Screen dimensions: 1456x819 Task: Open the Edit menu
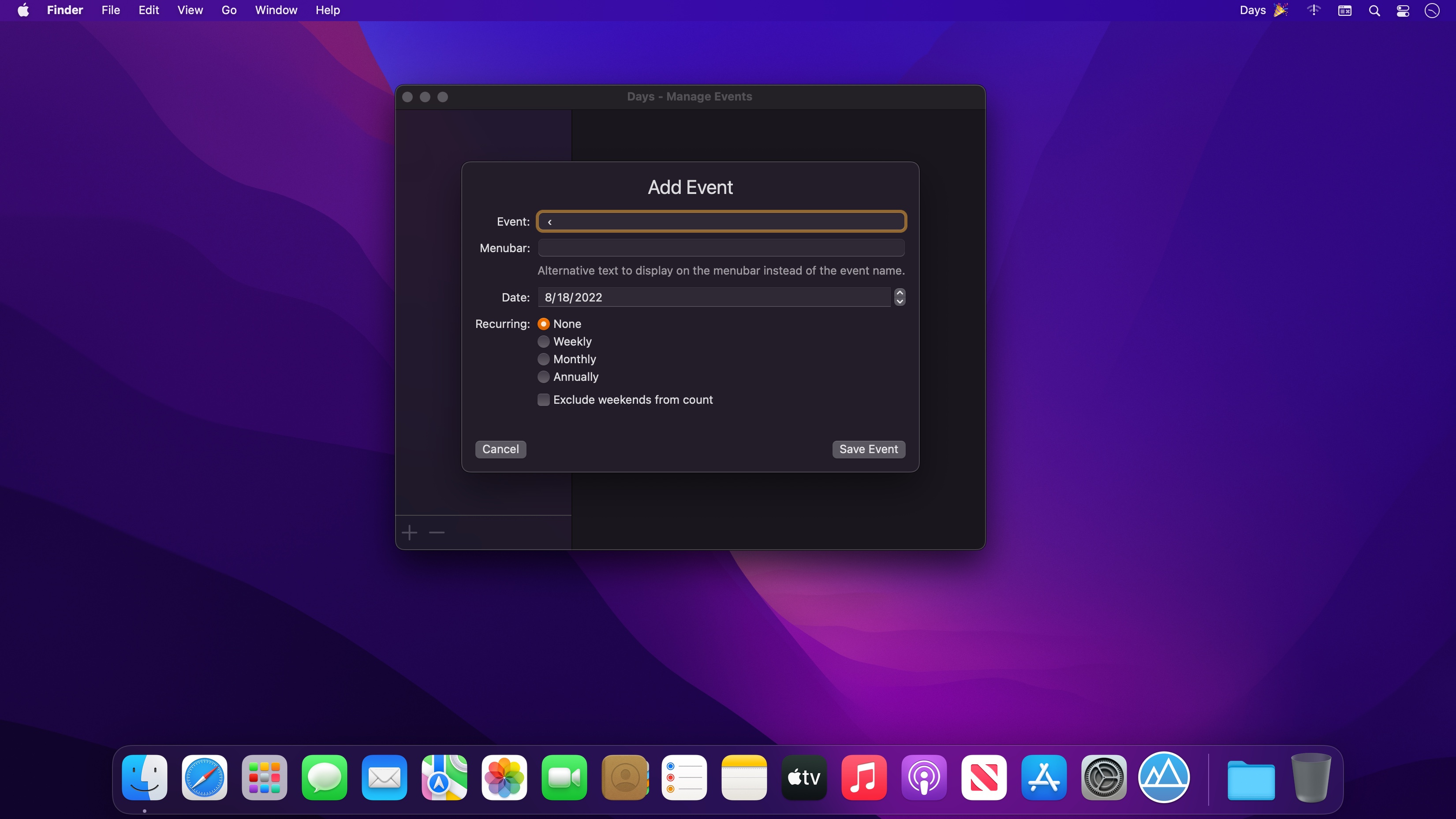(149, 10)
